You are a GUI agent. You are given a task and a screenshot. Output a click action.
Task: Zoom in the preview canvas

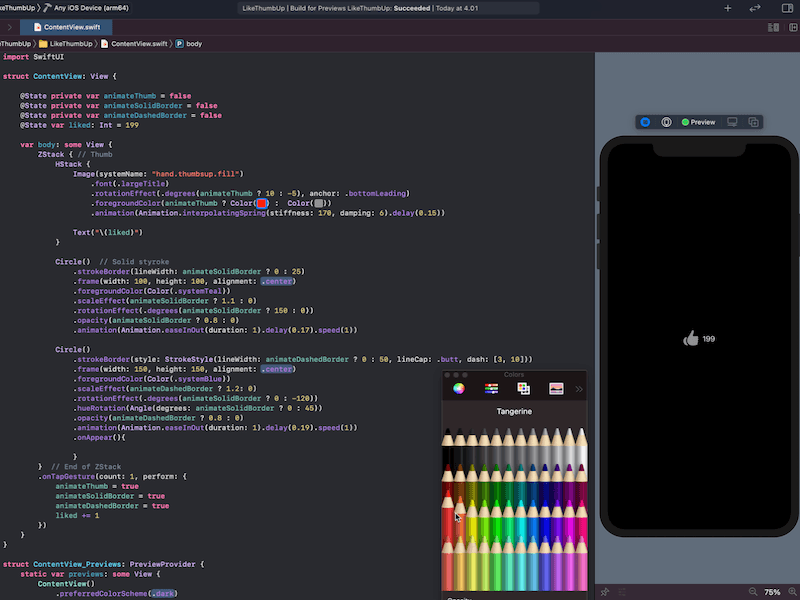click(x=793, y=592)
